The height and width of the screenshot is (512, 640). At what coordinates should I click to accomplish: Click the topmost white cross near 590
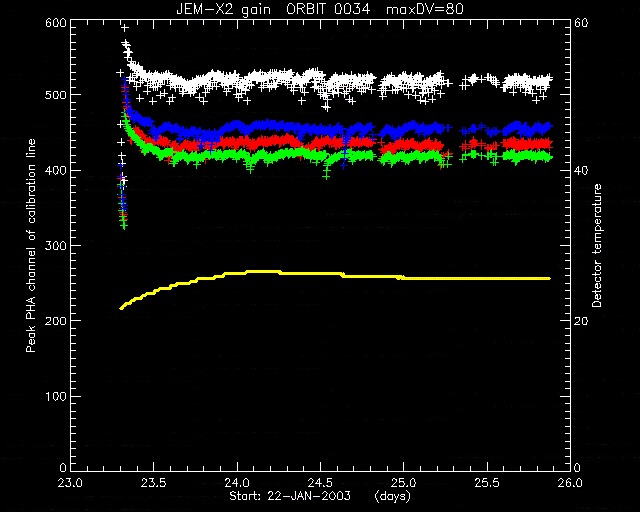pyautogui.click(x=125, y=28)
